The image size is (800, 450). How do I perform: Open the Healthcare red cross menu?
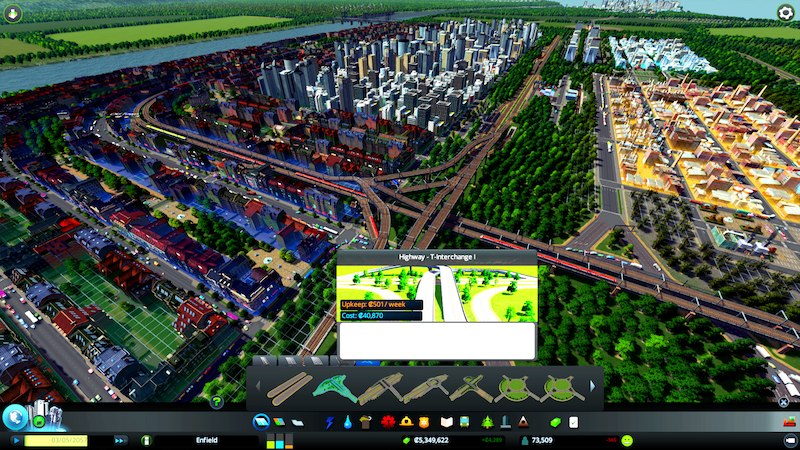point(389,422)
